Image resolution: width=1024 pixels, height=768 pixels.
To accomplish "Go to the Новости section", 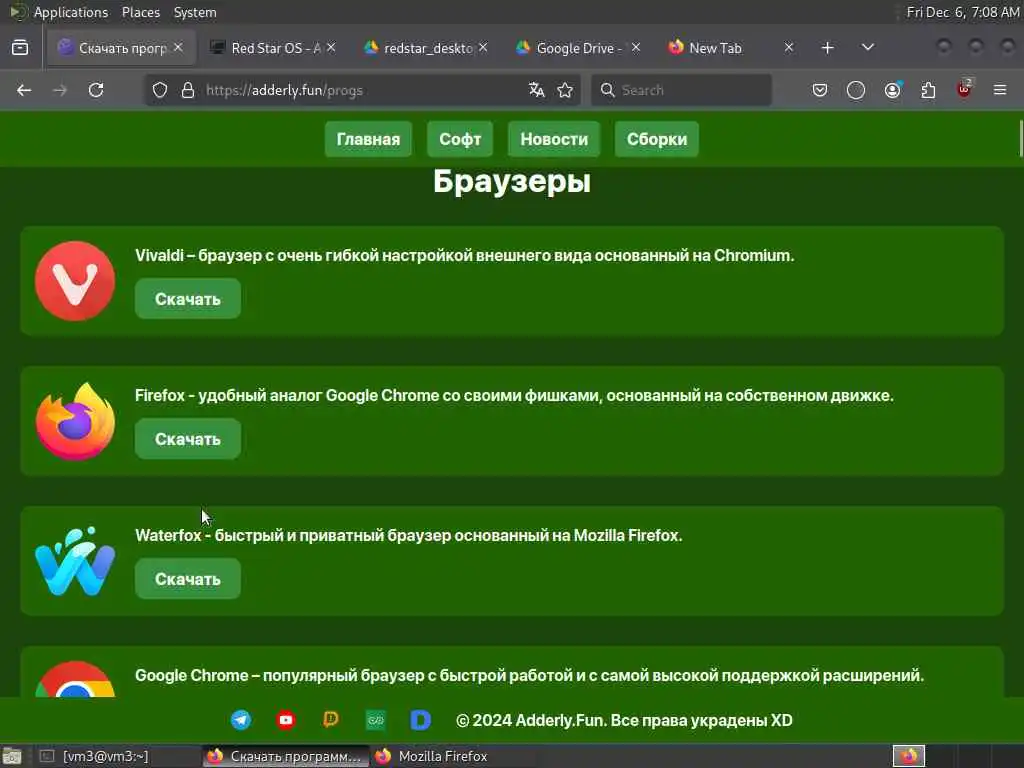I will (x=554, y=139).
